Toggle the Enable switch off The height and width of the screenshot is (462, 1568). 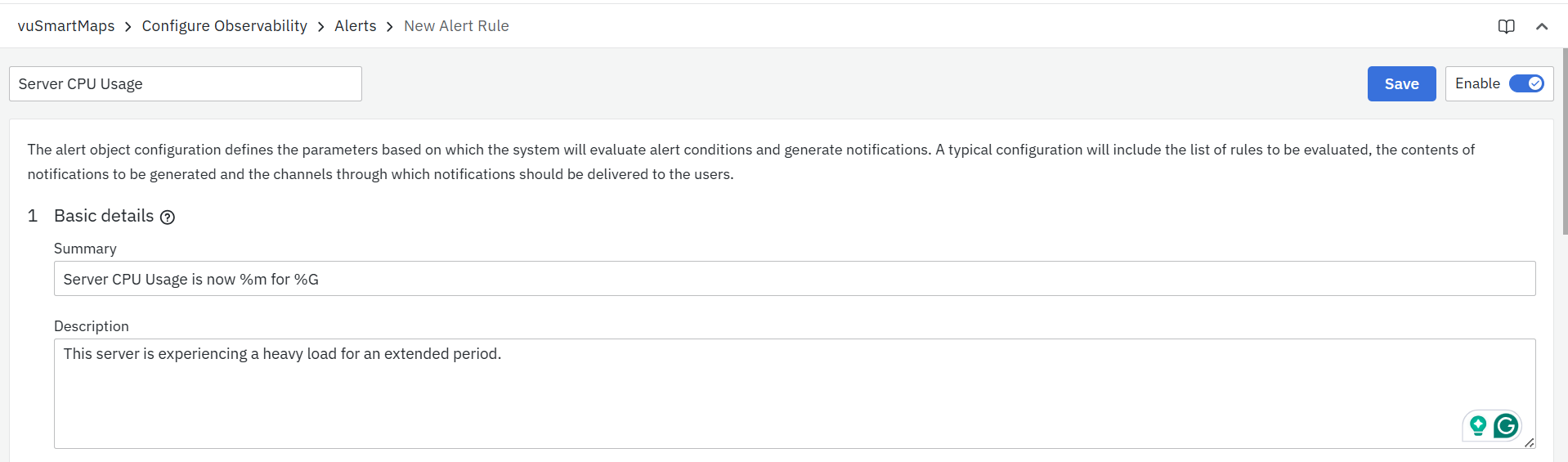click(1525, 83)
